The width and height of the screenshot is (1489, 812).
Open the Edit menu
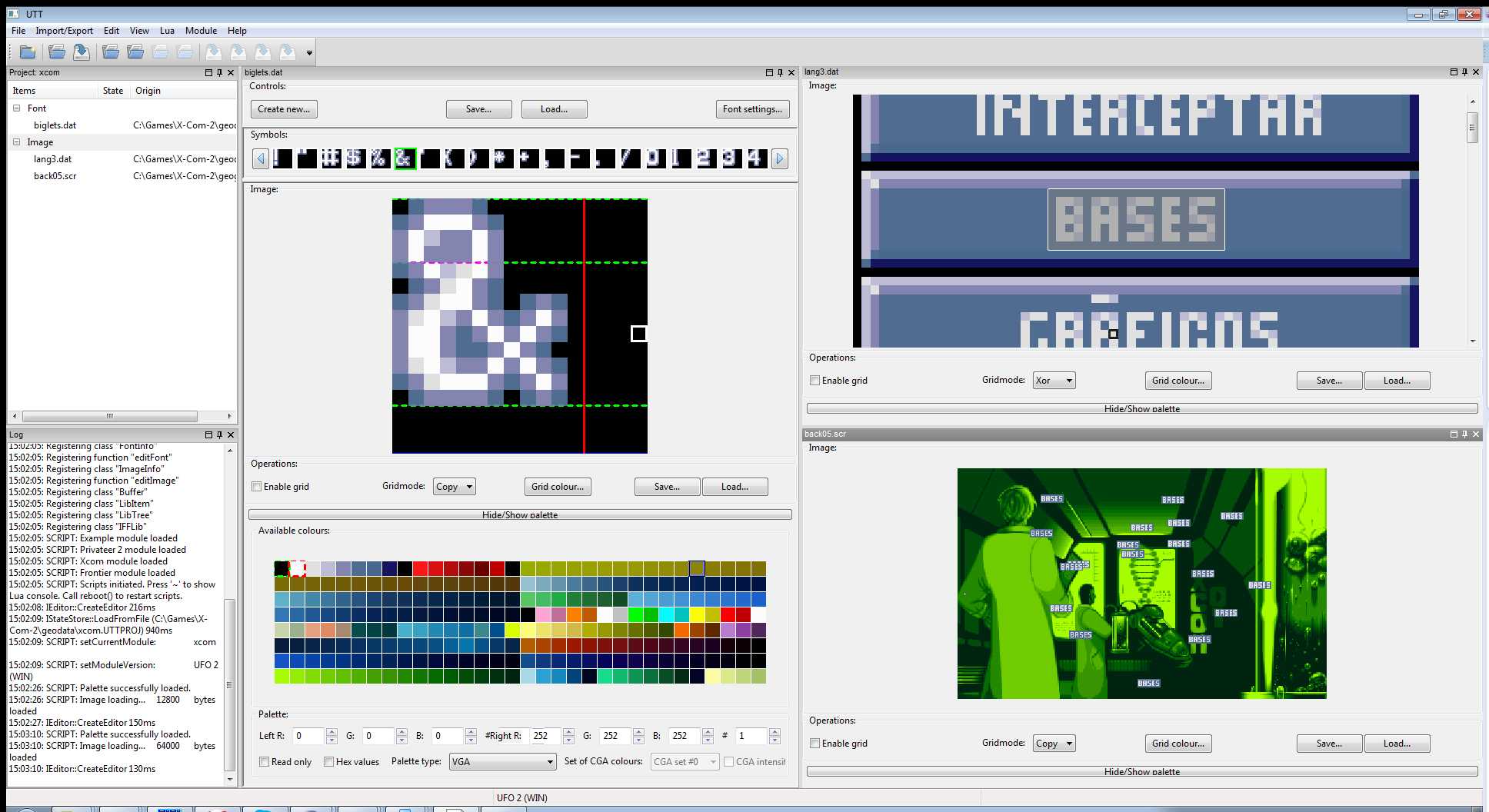click(x=112, y=31)
